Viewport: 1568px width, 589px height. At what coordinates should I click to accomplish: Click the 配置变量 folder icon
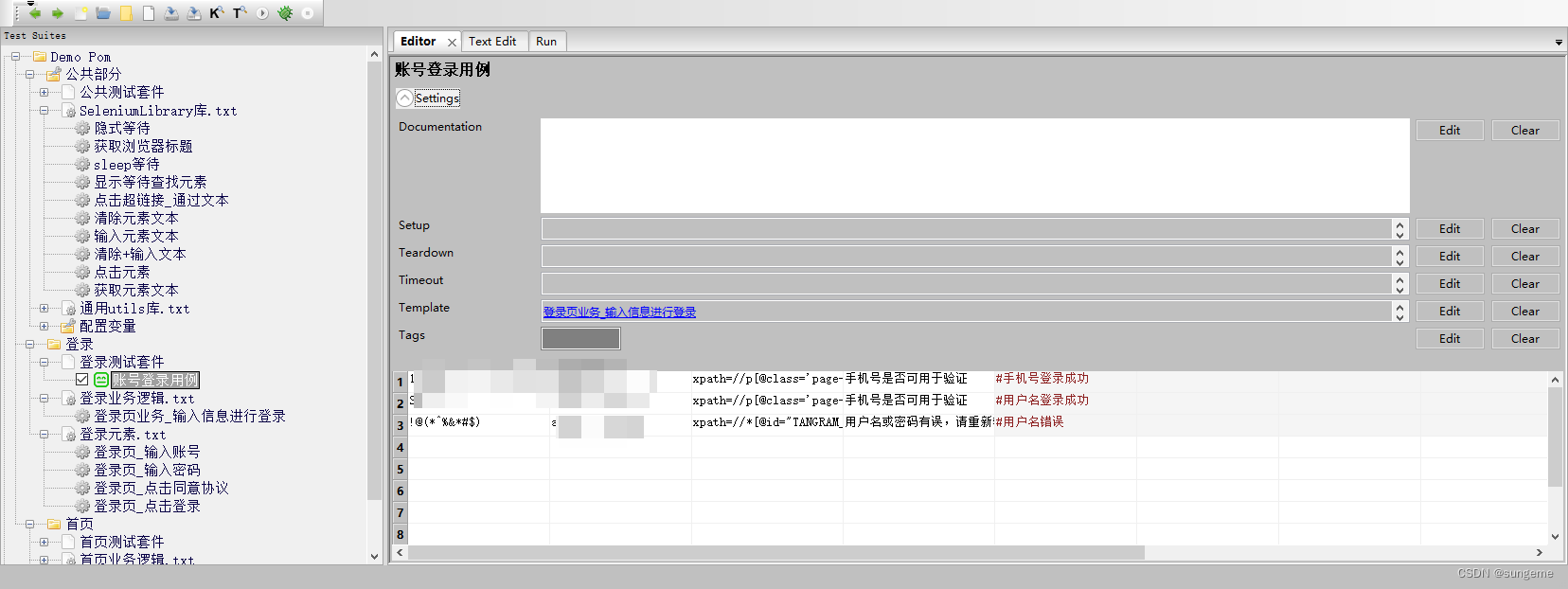pyautogui.click(x=68, y=326)
